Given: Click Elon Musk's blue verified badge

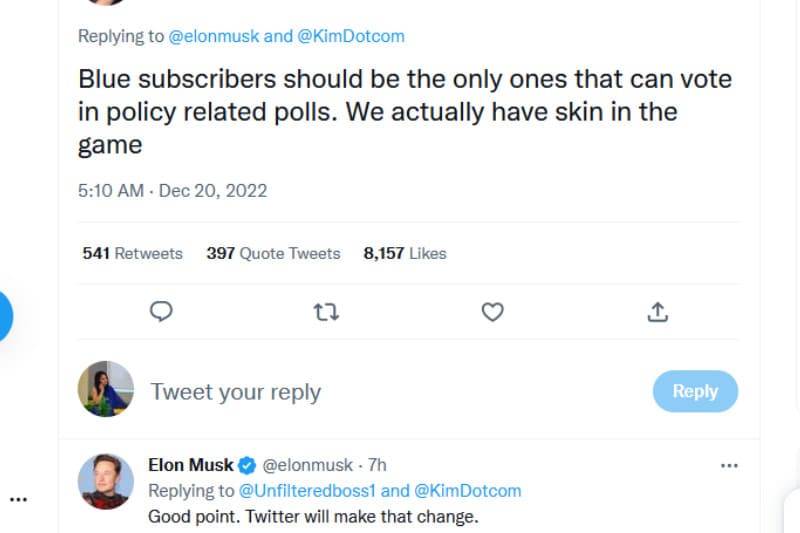Looking at the screenshot, I should tap(247, 465).
